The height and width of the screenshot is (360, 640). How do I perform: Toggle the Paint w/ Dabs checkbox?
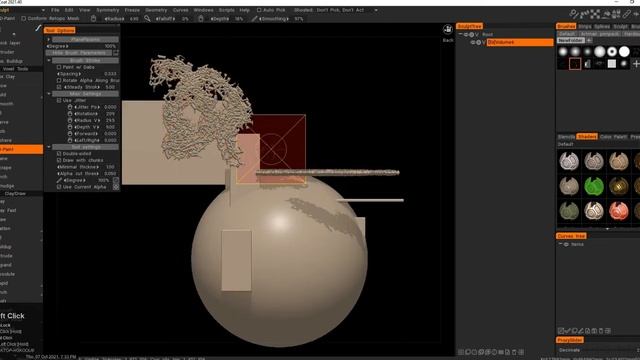(59, 67)
